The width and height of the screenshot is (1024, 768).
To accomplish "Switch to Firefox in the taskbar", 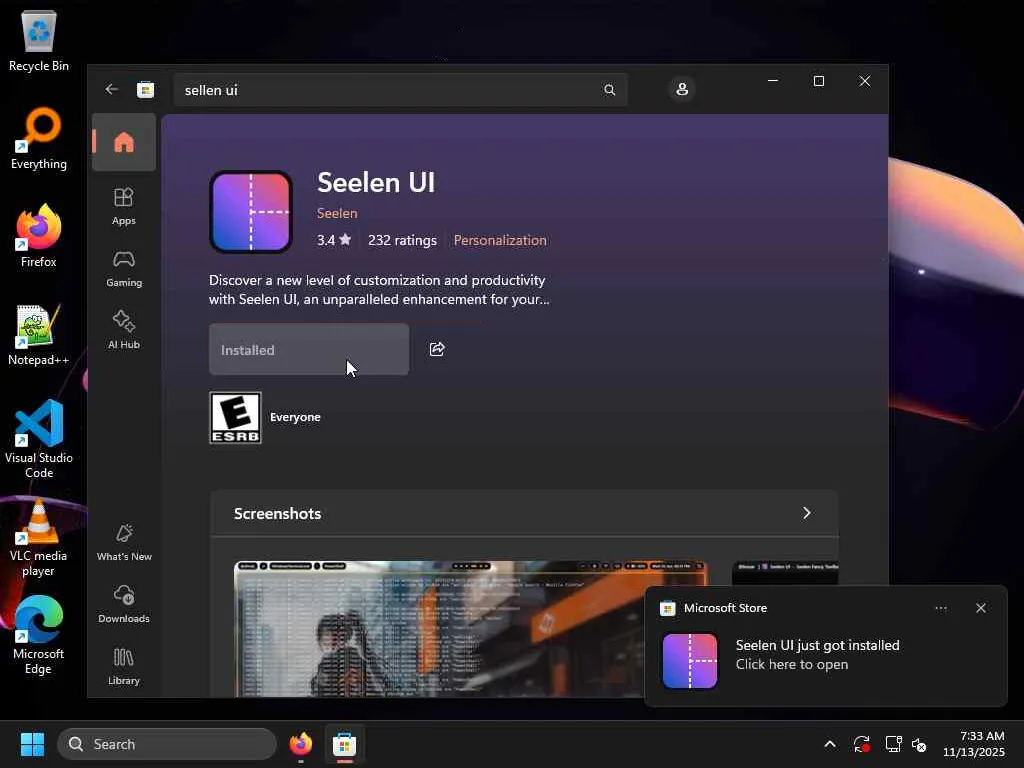I will click(300, 744).
